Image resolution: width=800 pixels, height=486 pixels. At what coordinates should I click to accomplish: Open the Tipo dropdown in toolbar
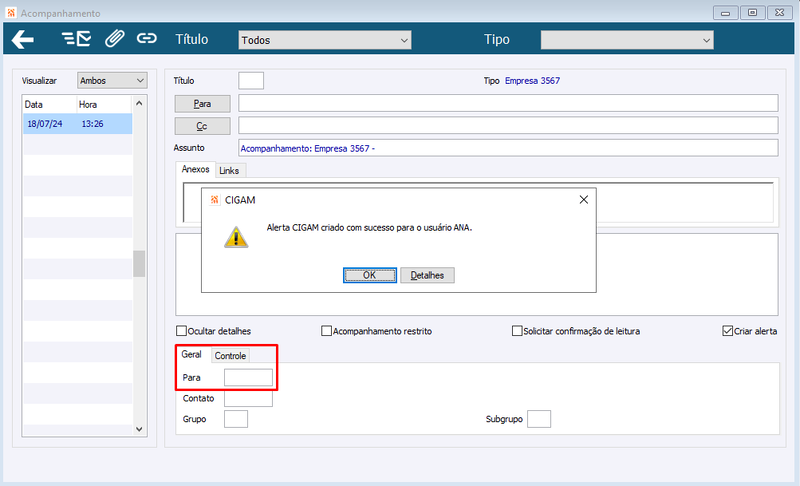tap(627, 40)
